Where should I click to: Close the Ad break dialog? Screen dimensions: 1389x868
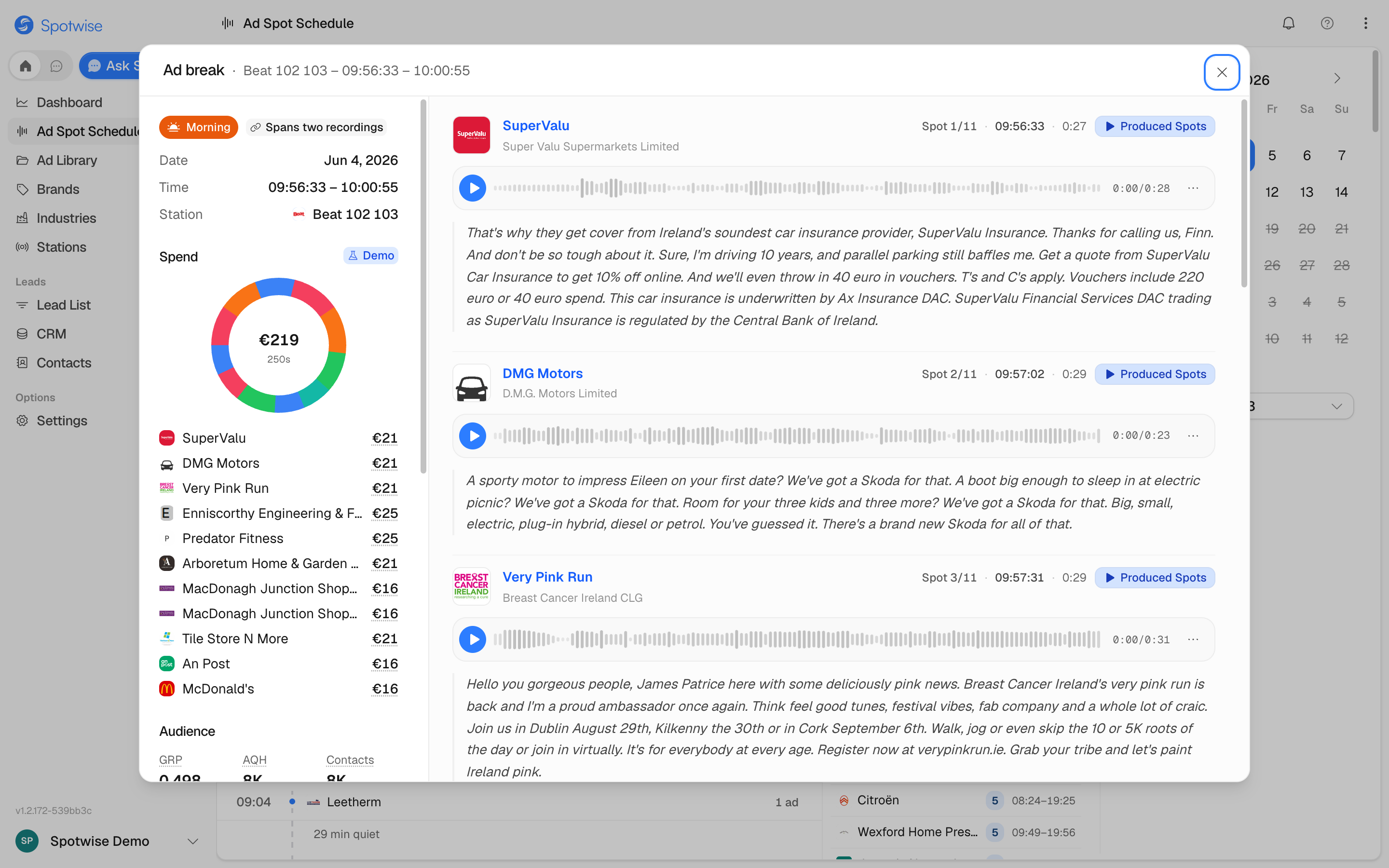(x=1221, y=72)
